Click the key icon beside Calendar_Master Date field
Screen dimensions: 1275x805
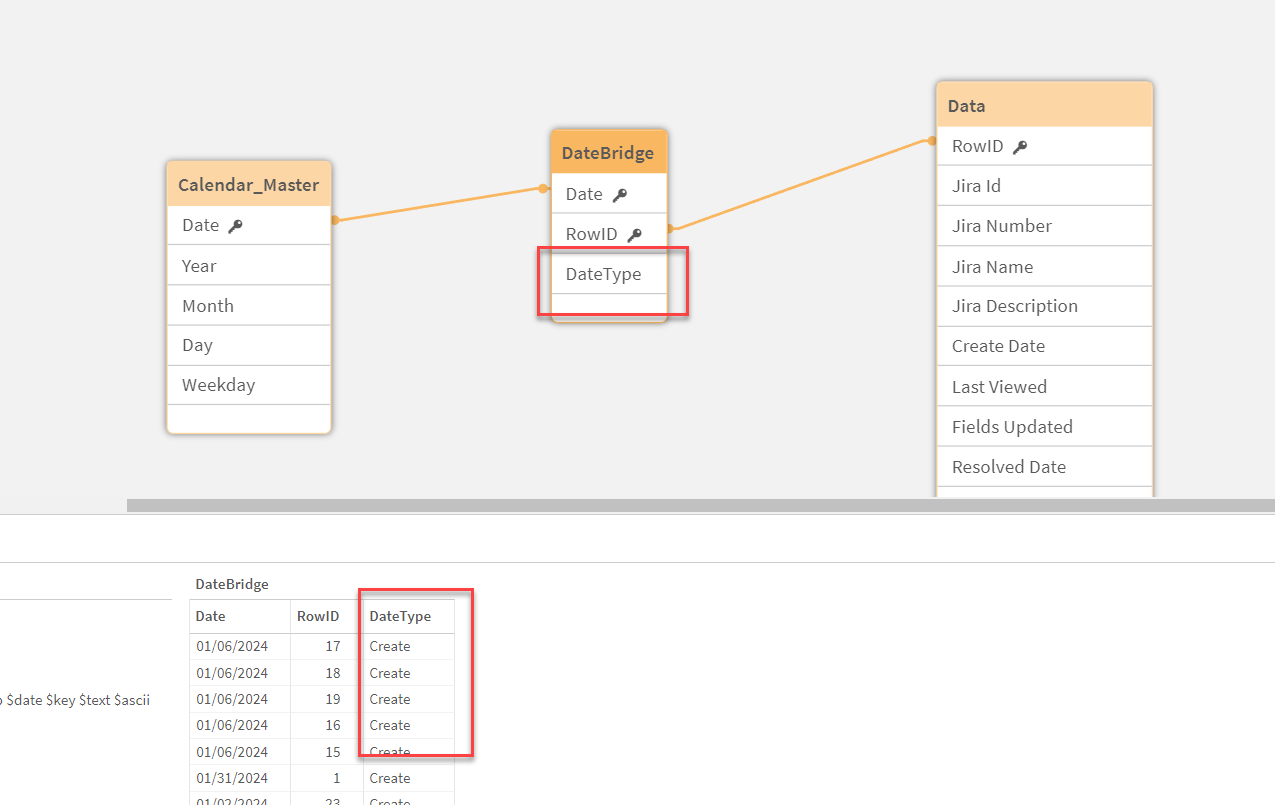pyautogui.click(x=235, y=226)
